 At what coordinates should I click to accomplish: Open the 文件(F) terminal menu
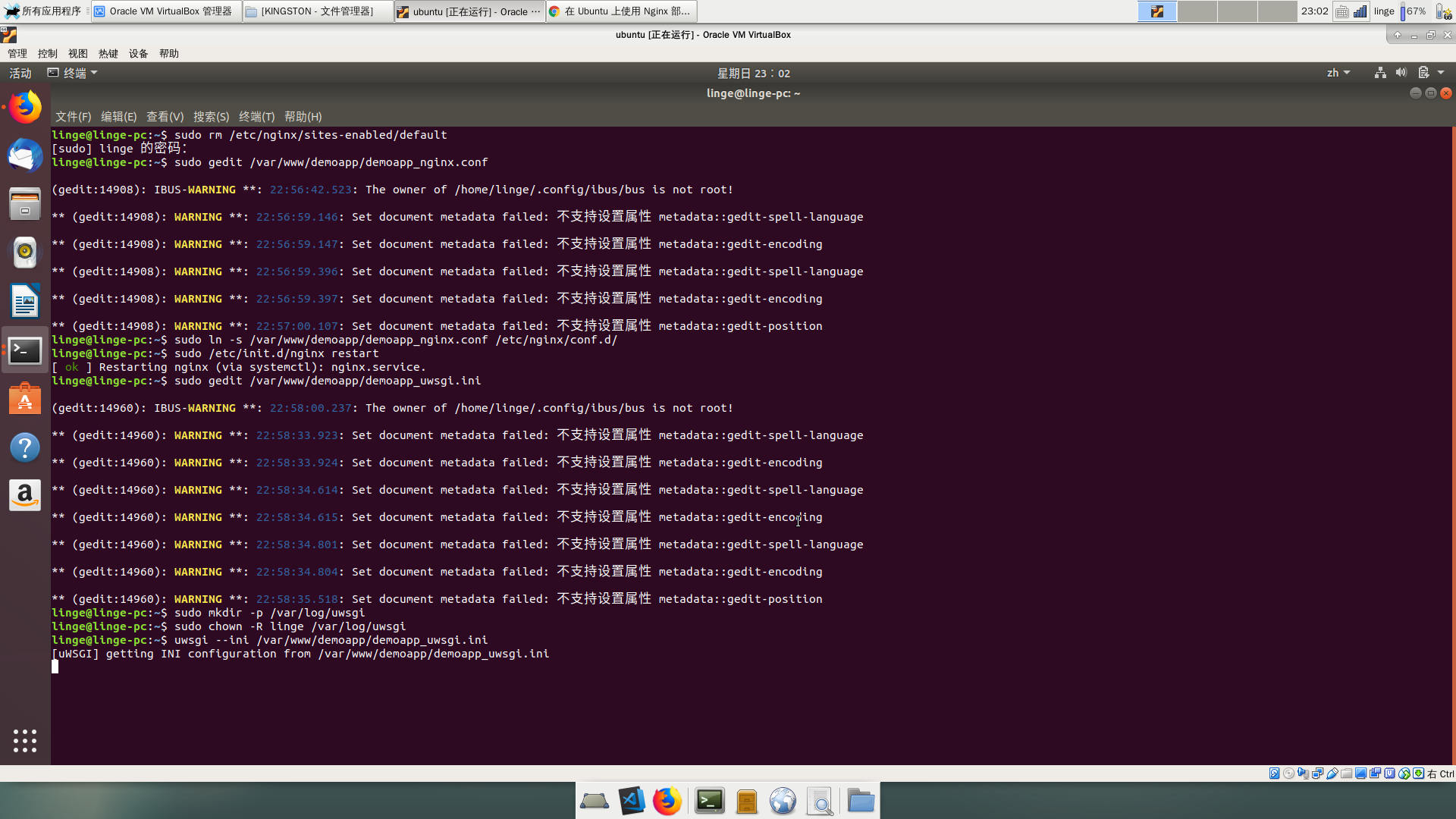73,117
